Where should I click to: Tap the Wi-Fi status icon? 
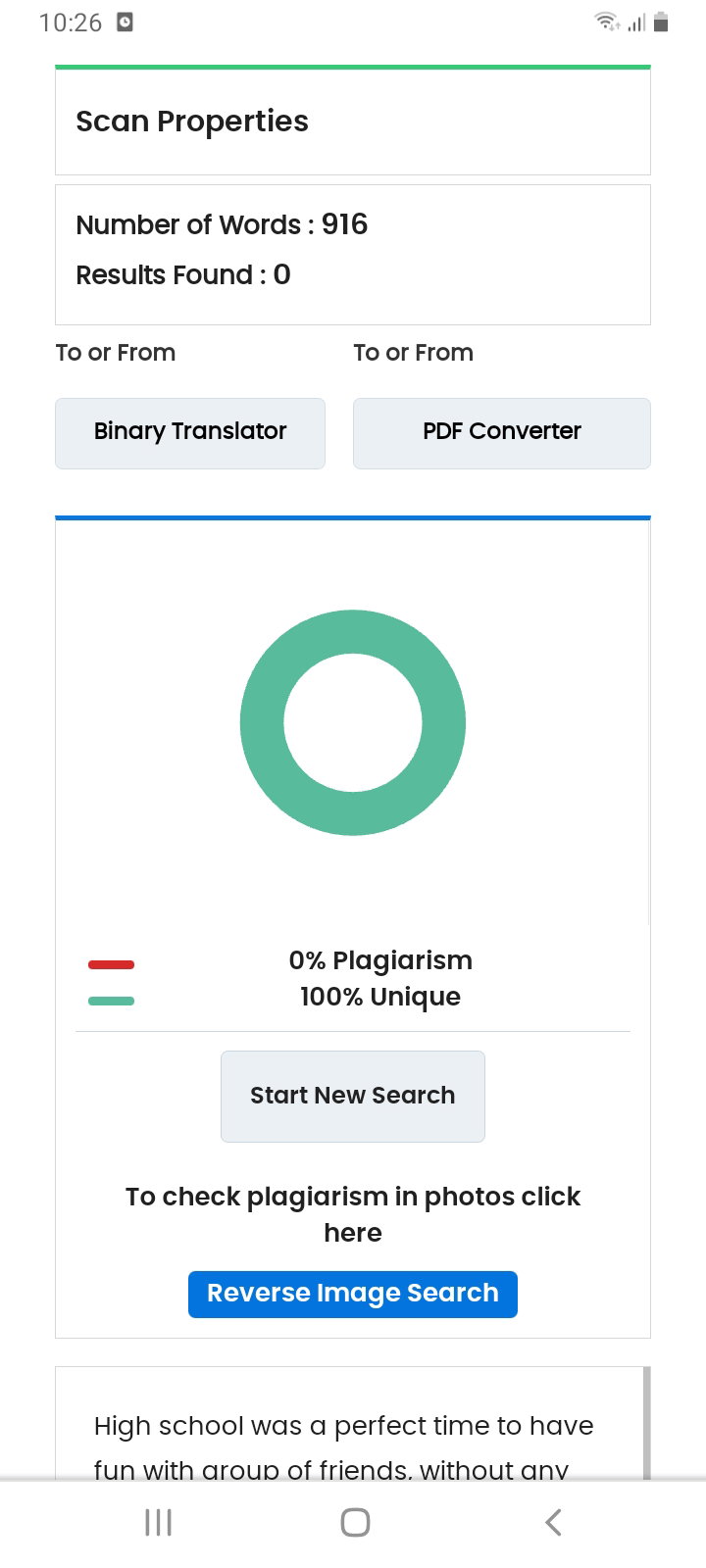(607, 22)
